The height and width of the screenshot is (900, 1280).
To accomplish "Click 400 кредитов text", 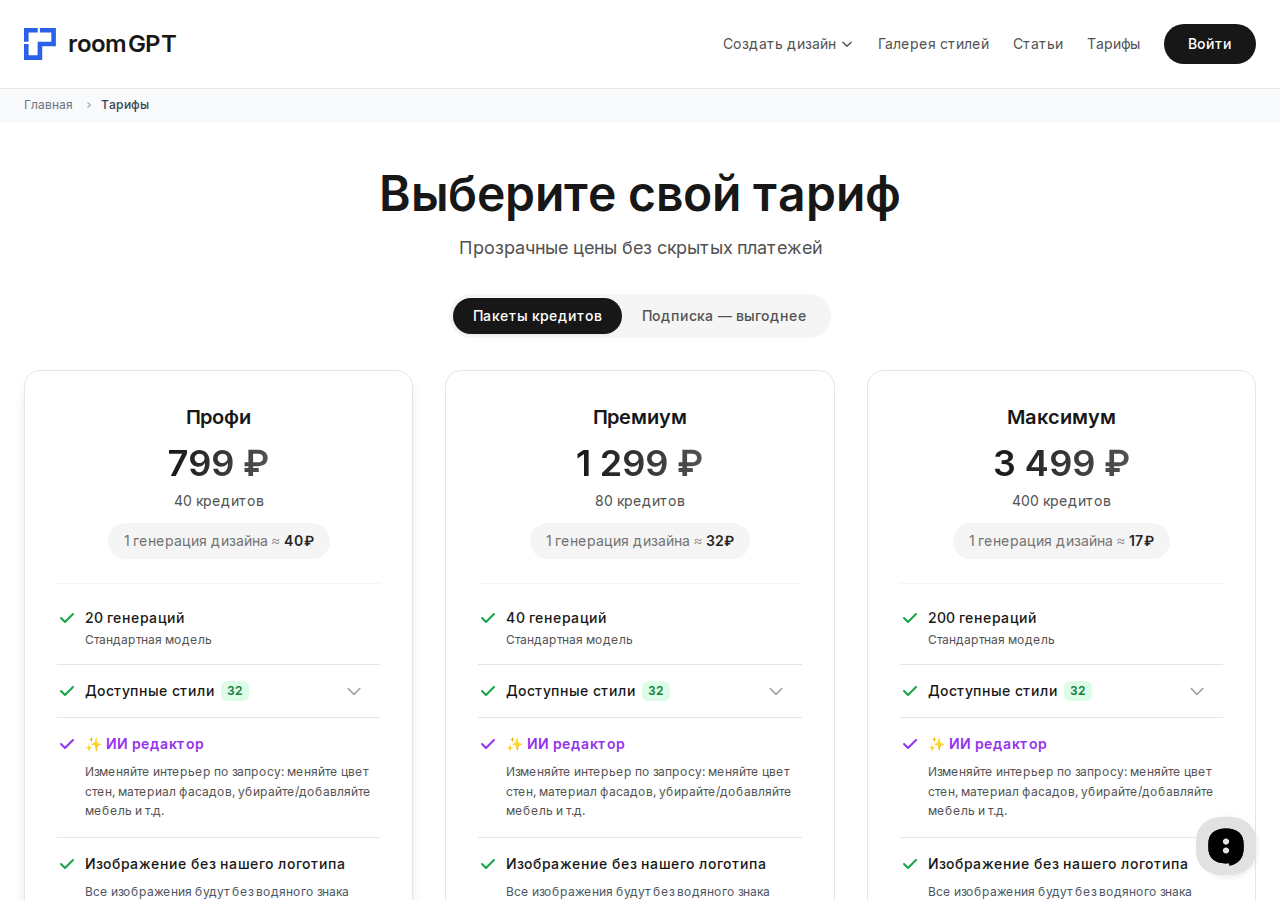I will coord(1061,501).
